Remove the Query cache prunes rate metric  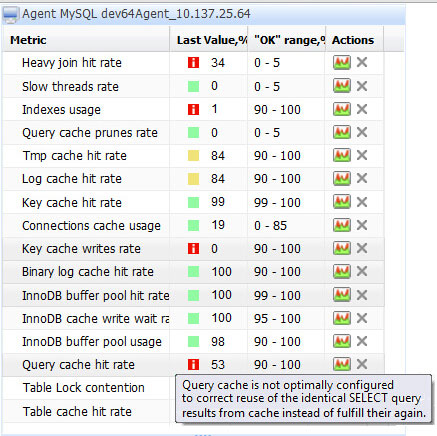[x=362, y=132]
